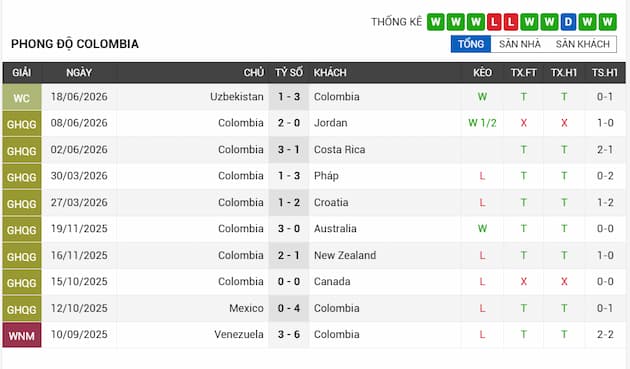This screenshot has width=630, height=369.
Task: Open Uzbekistan team link
Action: pos(237,97)
